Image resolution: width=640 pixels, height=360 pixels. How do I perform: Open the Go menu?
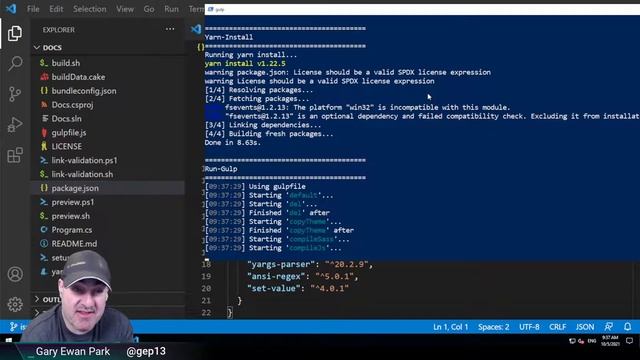pos(149,9)
